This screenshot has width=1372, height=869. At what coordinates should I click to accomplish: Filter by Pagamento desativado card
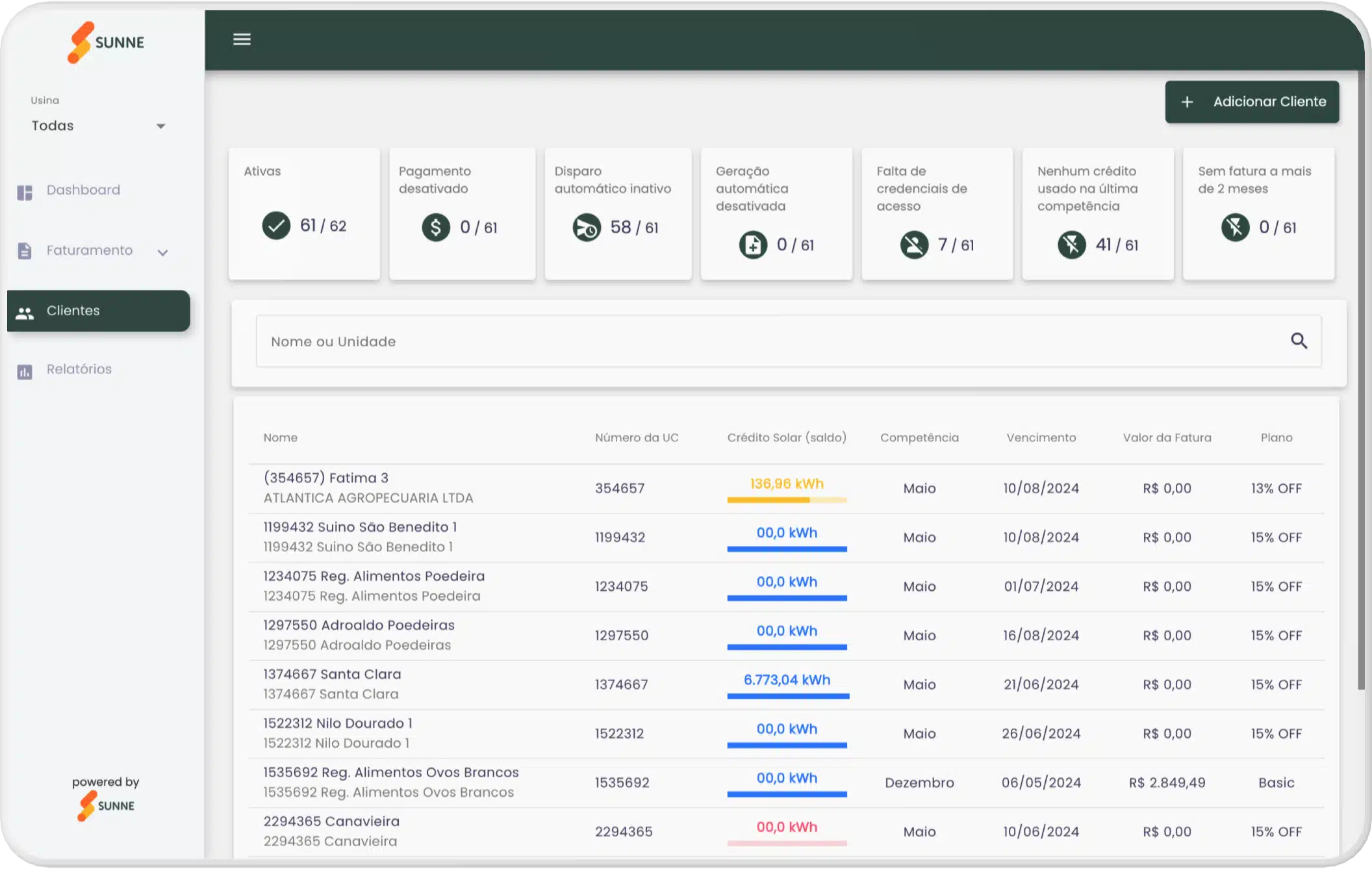[x=462, y=214]
